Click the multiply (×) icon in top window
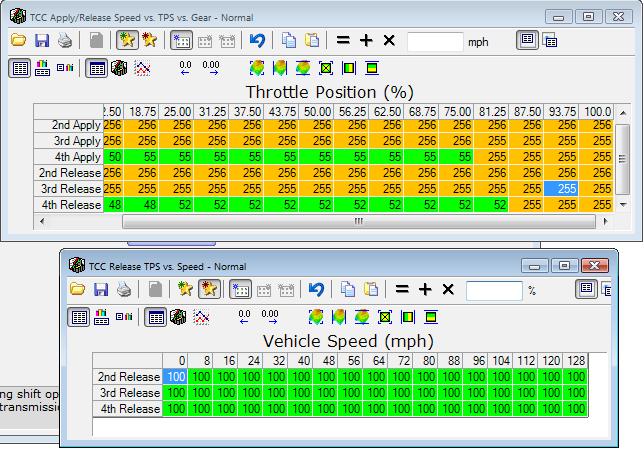Viewport: 644px width, 453px height. (x=388, y=41)
